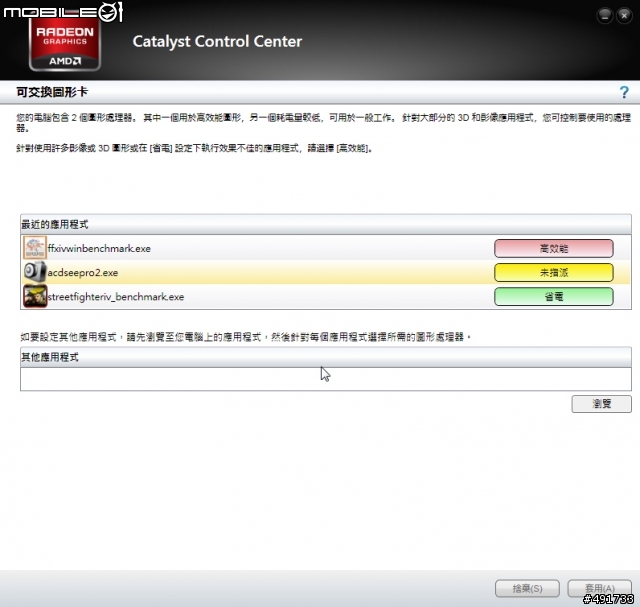Toggle the yellow 未指派 button for acdseepro2.exe
640x607 pixels.
[553, 273]
